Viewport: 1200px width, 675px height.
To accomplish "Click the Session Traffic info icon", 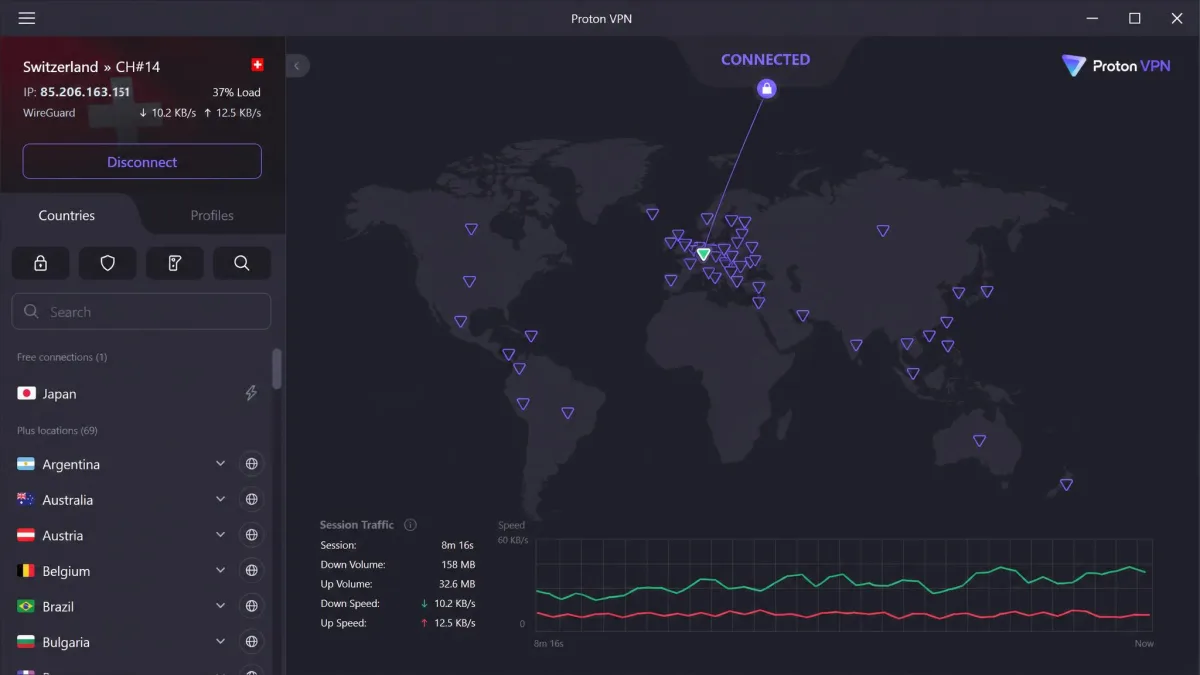I will pyautogui.click(x=410, y=525).
